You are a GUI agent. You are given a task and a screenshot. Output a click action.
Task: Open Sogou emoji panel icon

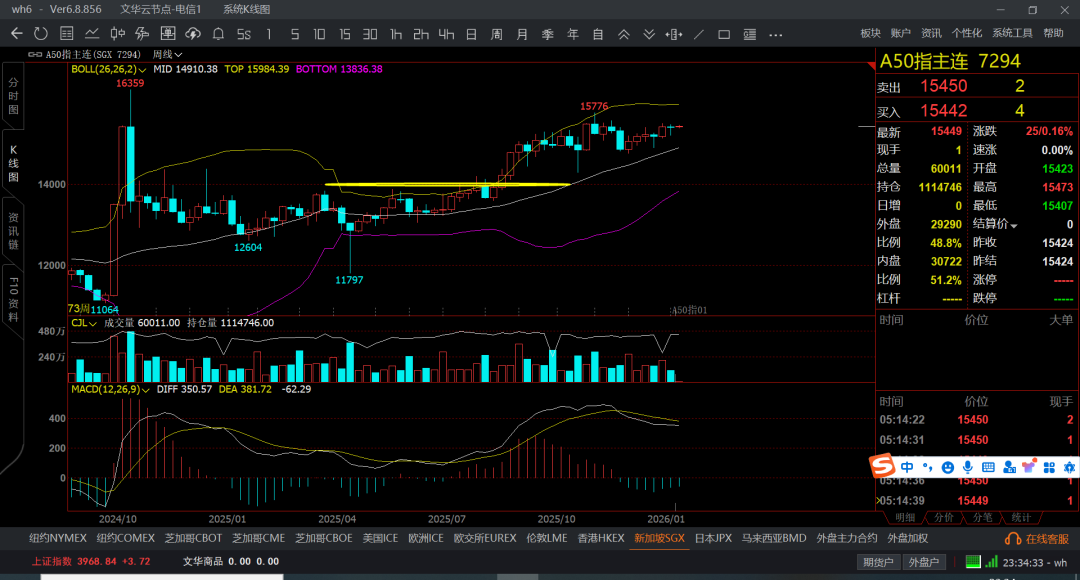click(x=948, y=468)
